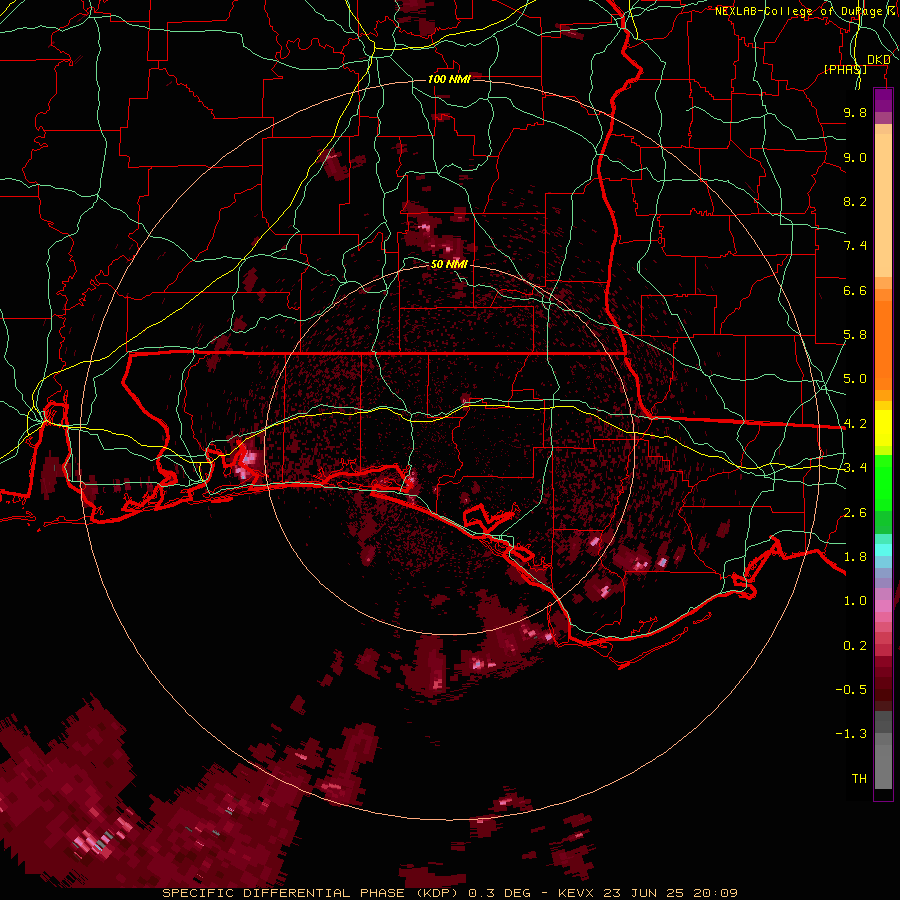Click the 0.3 DEG elevation text

[x=499, y=893]
